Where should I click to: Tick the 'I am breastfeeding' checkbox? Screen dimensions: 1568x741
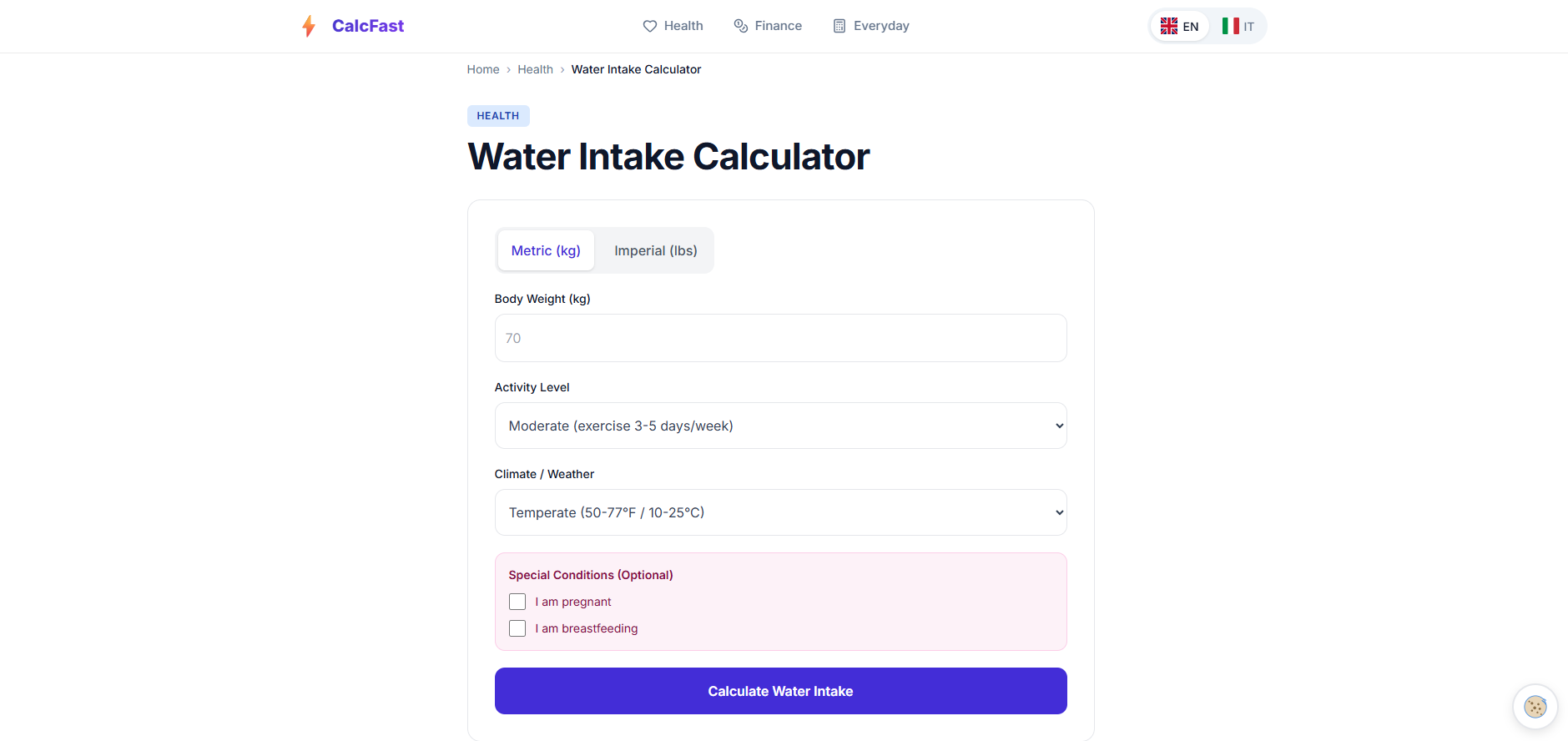point(517,628)
